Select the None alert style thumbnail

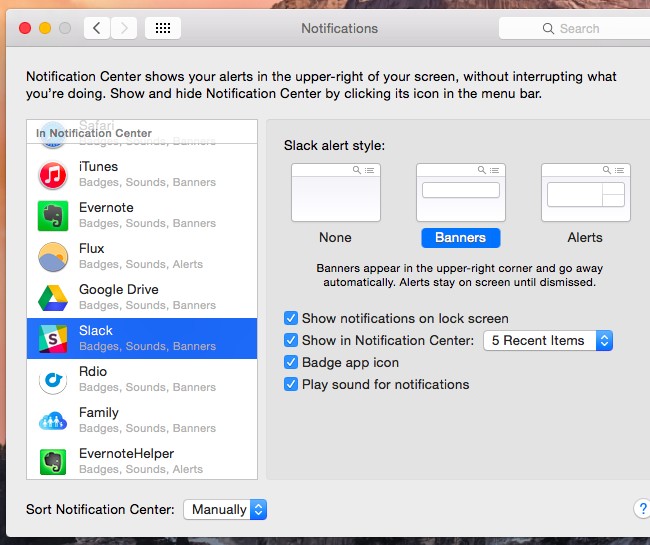pyautogui.click(x=336, y=192)
